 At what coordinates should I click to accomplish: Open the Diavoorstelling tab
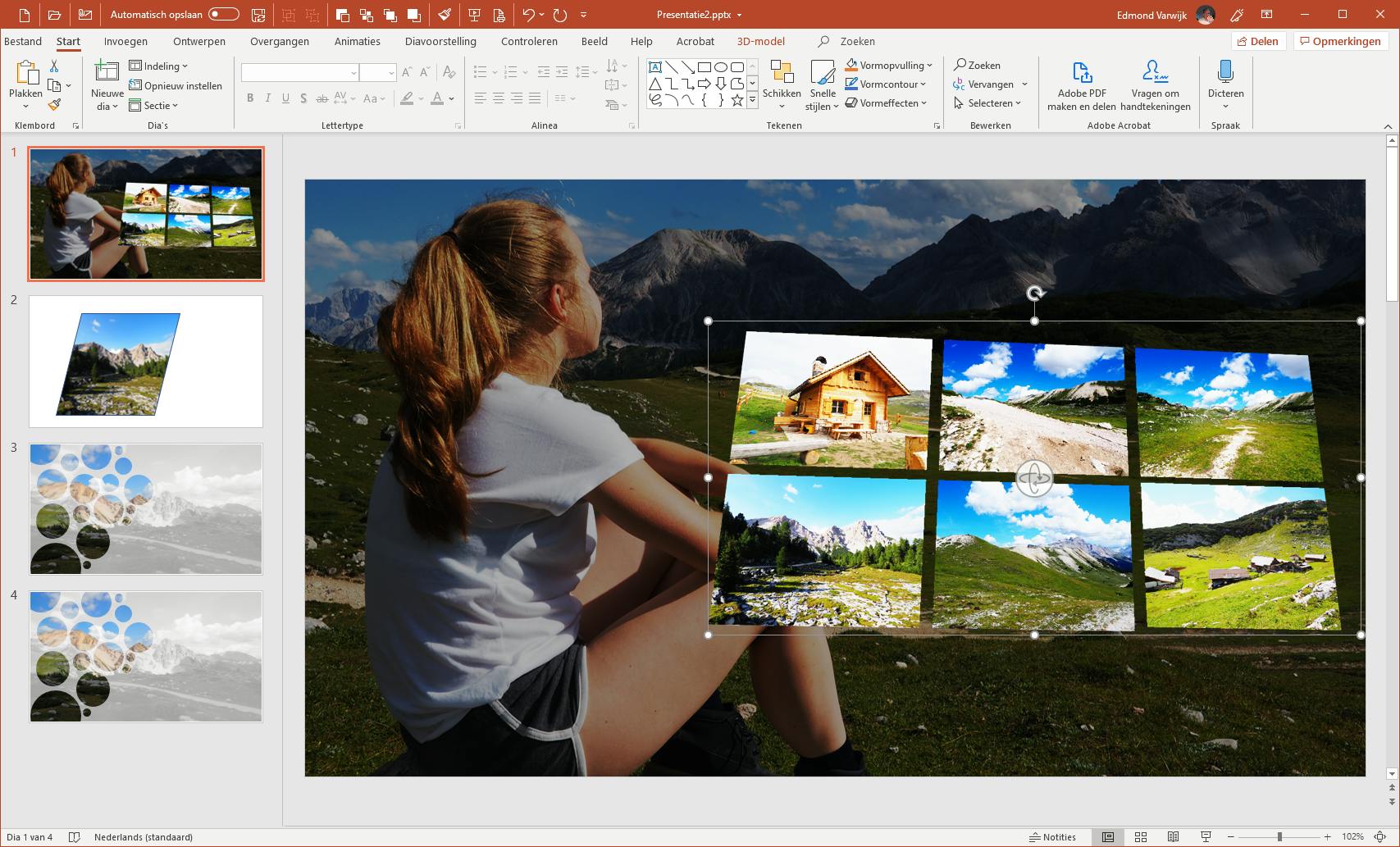(x=440, y=41)
